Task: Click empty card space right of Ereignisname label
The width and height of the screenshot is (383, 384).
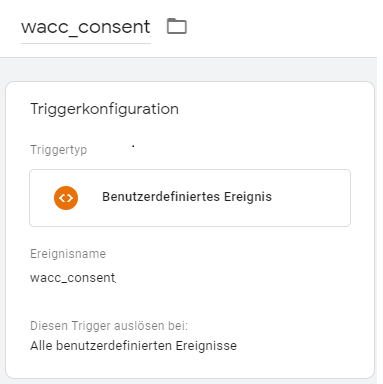Action: 233,254
